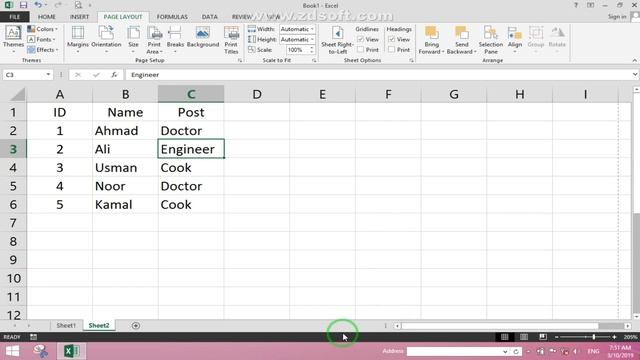
Task: Click the ENG language indicator
Action: click(593, 351)
